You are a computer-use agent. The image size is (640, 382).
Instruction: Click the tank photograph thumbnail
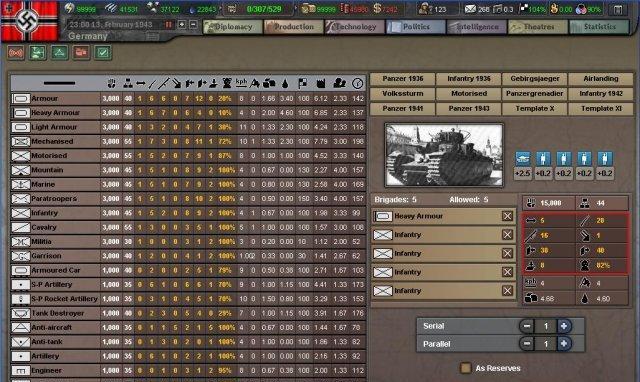[x=444, y=155]
